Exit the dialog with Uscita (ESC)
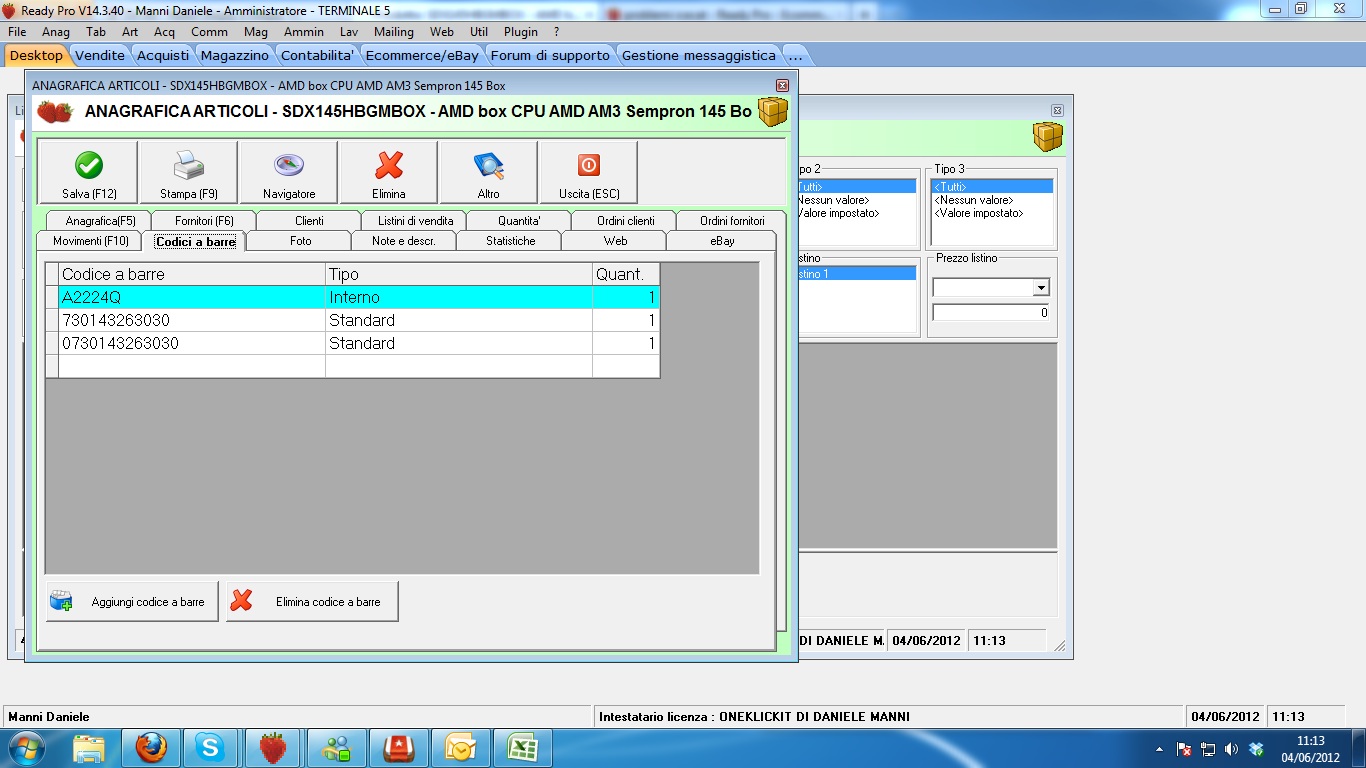The height and width of the screenshot is (768, 1366). (589, 173)
